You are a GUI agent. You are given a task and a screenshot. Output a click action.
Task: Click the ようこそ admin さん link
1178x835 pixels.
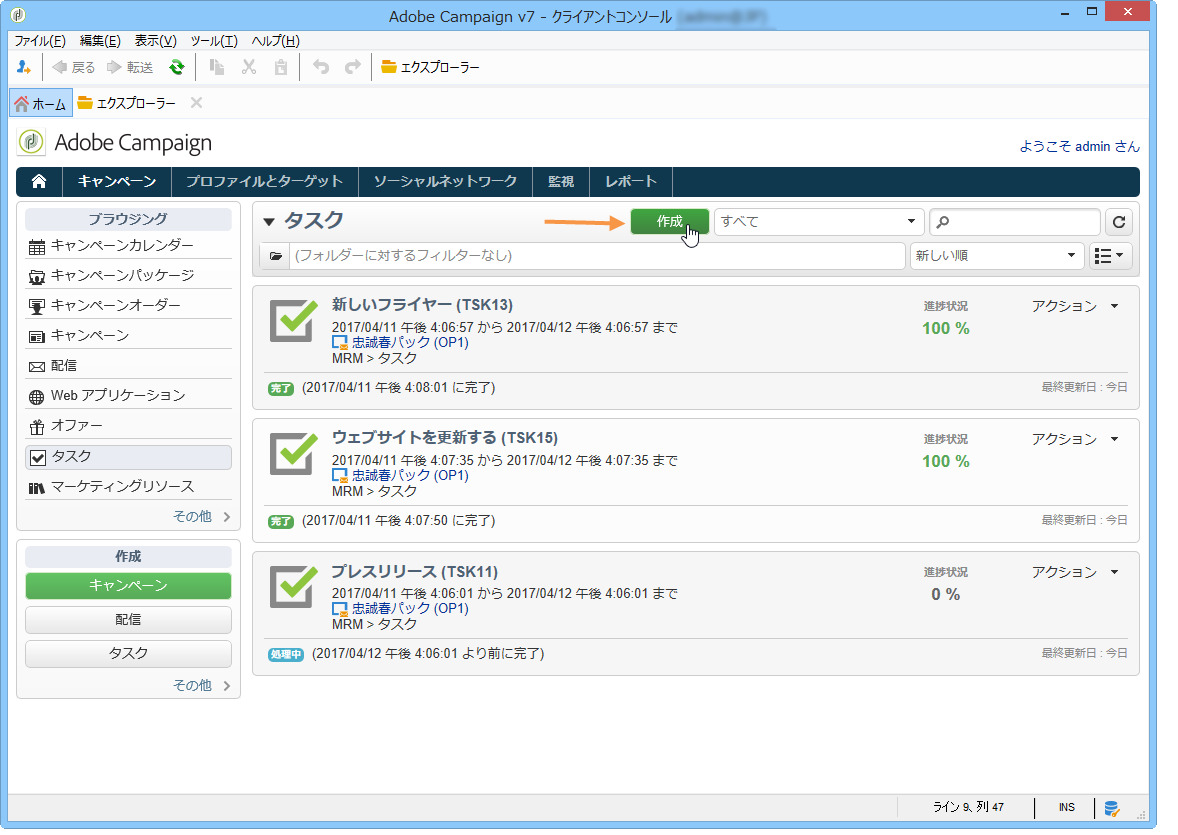[1079, 147]
